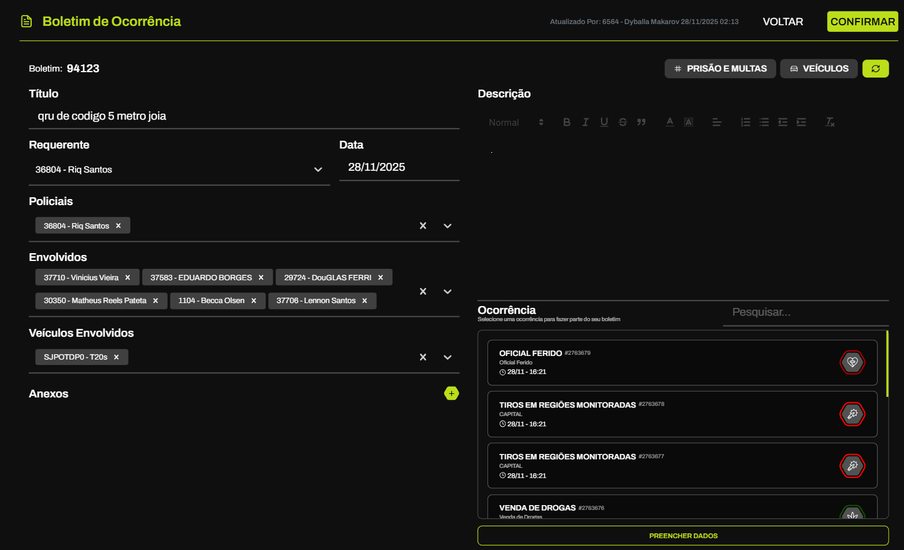The height and width of the screenshot is (550, 904).
Task: Expand the Envolvidos dropdown
Action: 447,291
